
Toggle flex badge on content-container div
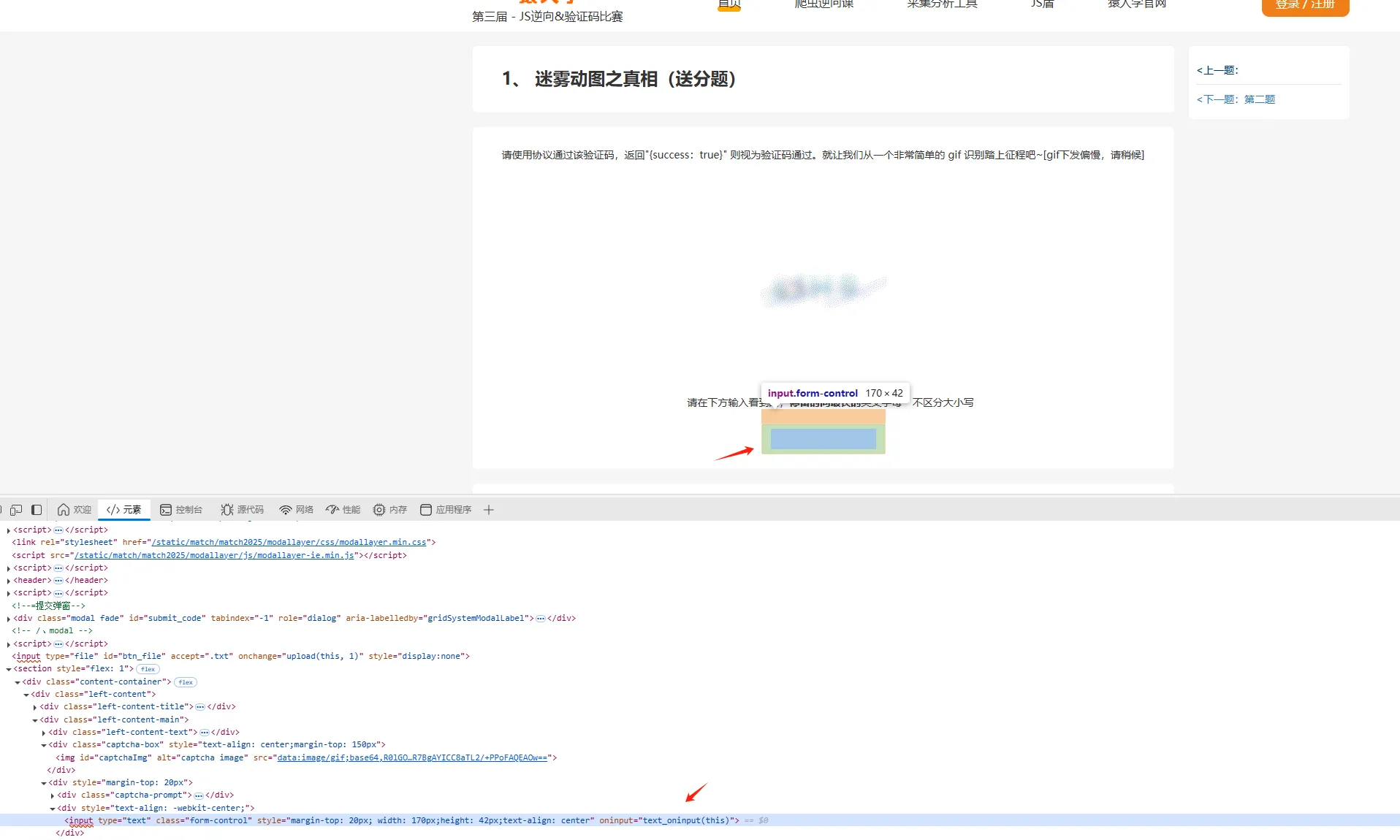click(186, 682)
